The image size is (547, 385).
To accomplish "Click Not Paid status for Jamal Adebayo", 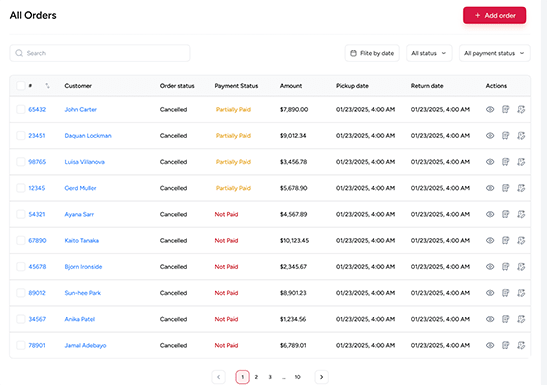I will [226, 345].
